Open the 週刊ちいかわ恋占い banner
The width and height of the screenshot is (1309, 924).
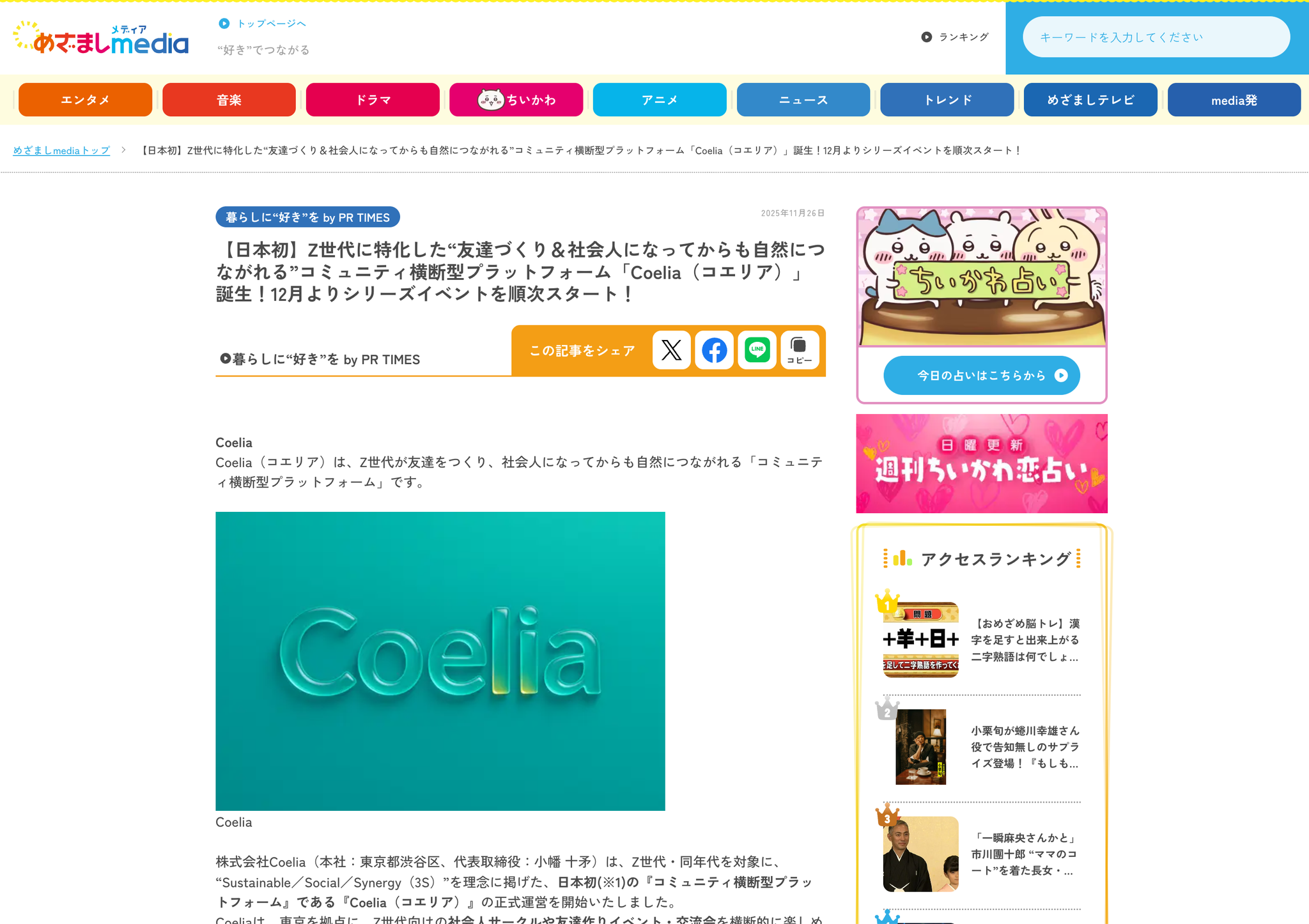tap(982, 463)
